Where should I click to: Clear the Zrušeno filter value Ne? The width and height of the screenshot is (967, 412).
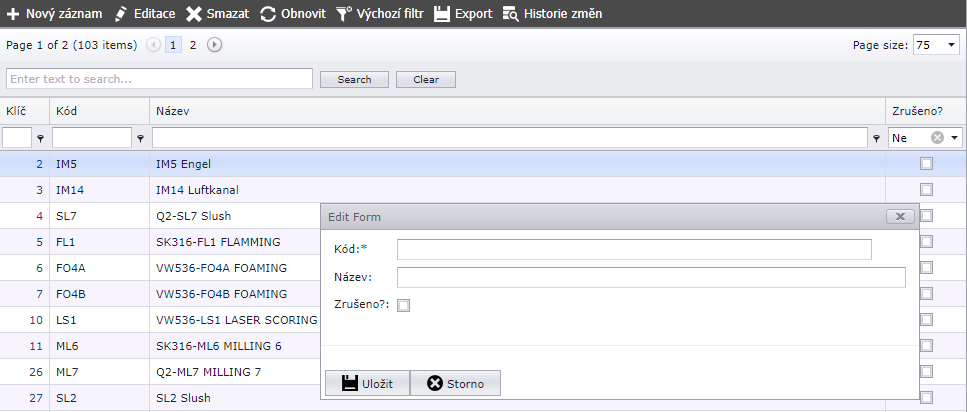click(x=937, y=138)
